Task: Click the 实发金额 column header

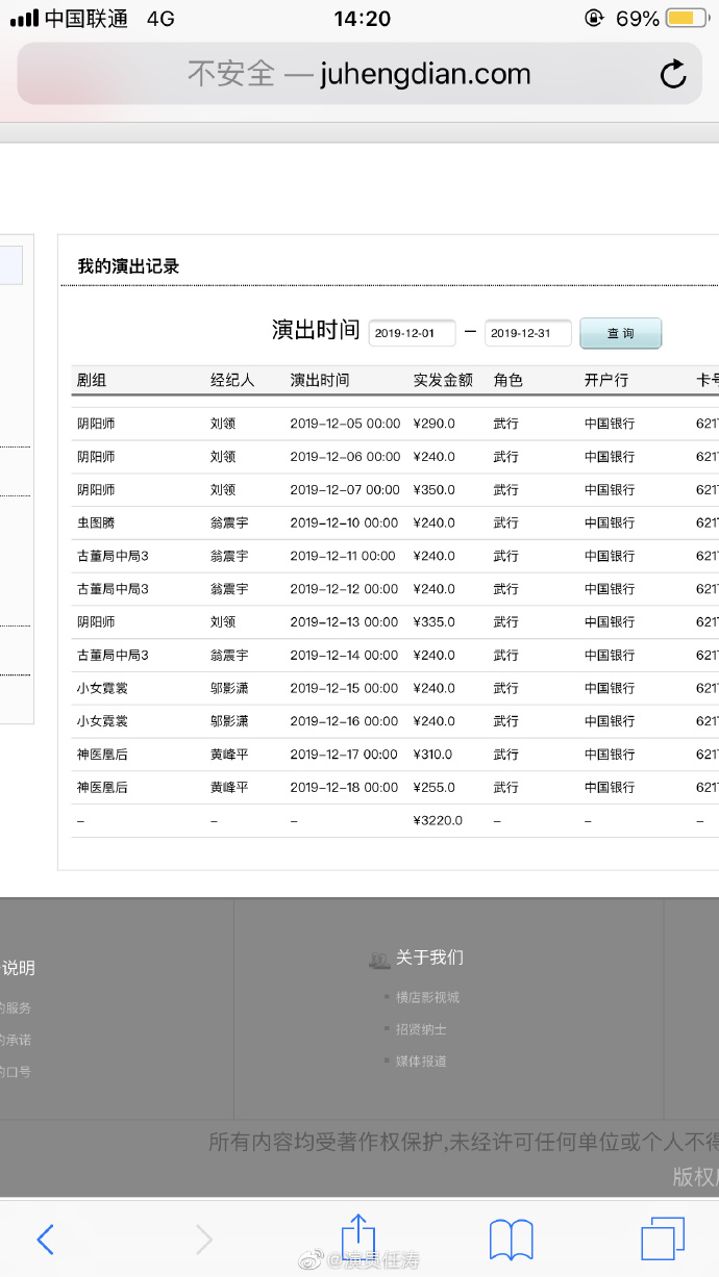Action: (x=443, y=380)
